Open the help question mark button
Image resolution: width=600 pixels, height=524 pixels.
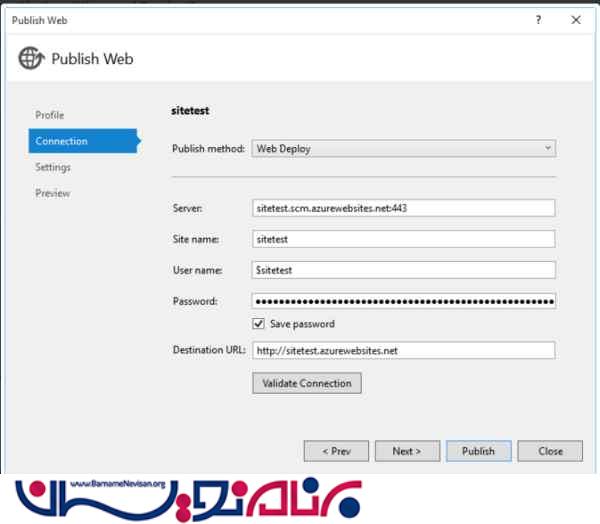pos(538,20)
